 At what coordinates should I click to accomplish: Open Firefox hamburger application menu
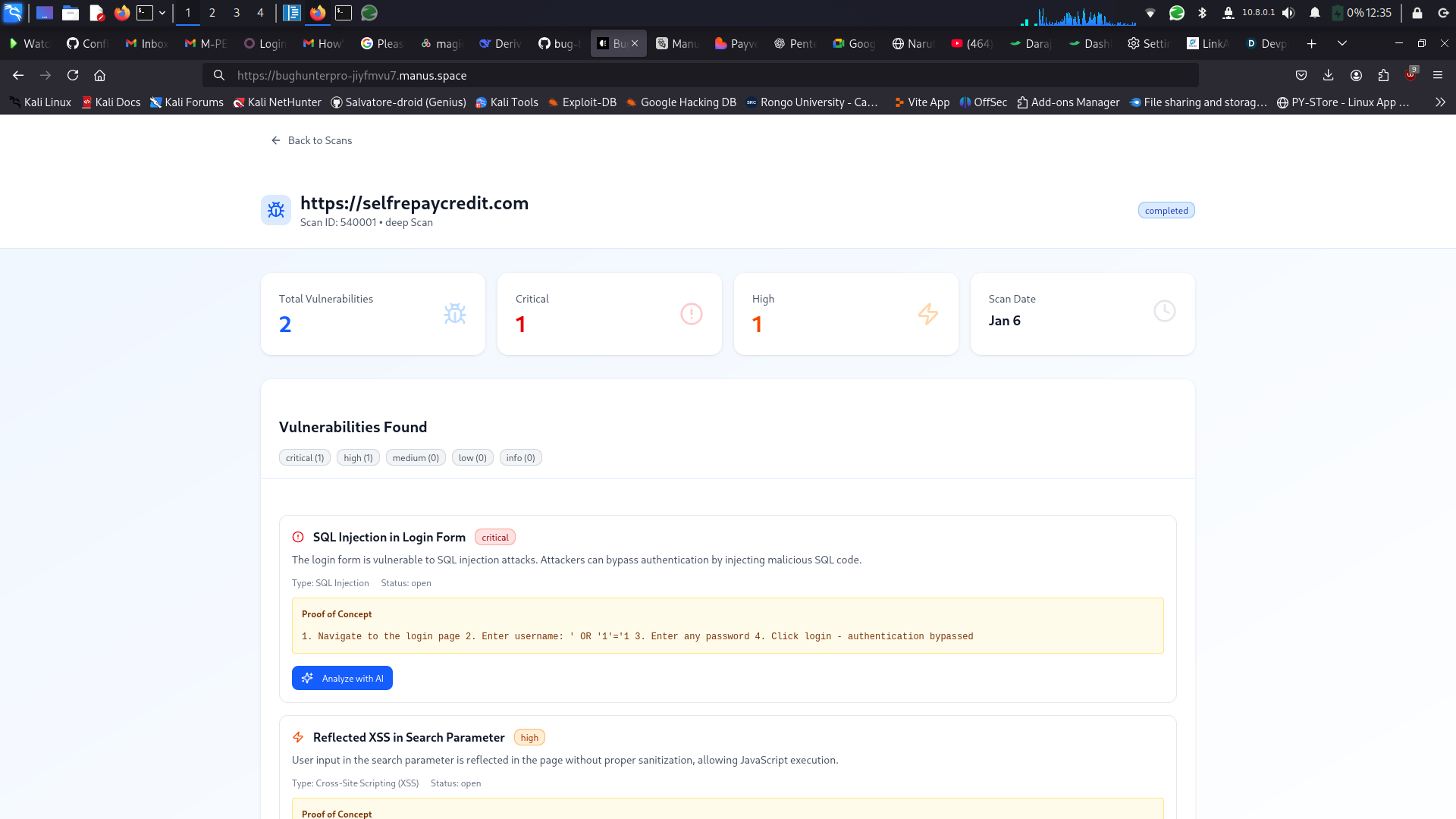(x=1438, y=75)
